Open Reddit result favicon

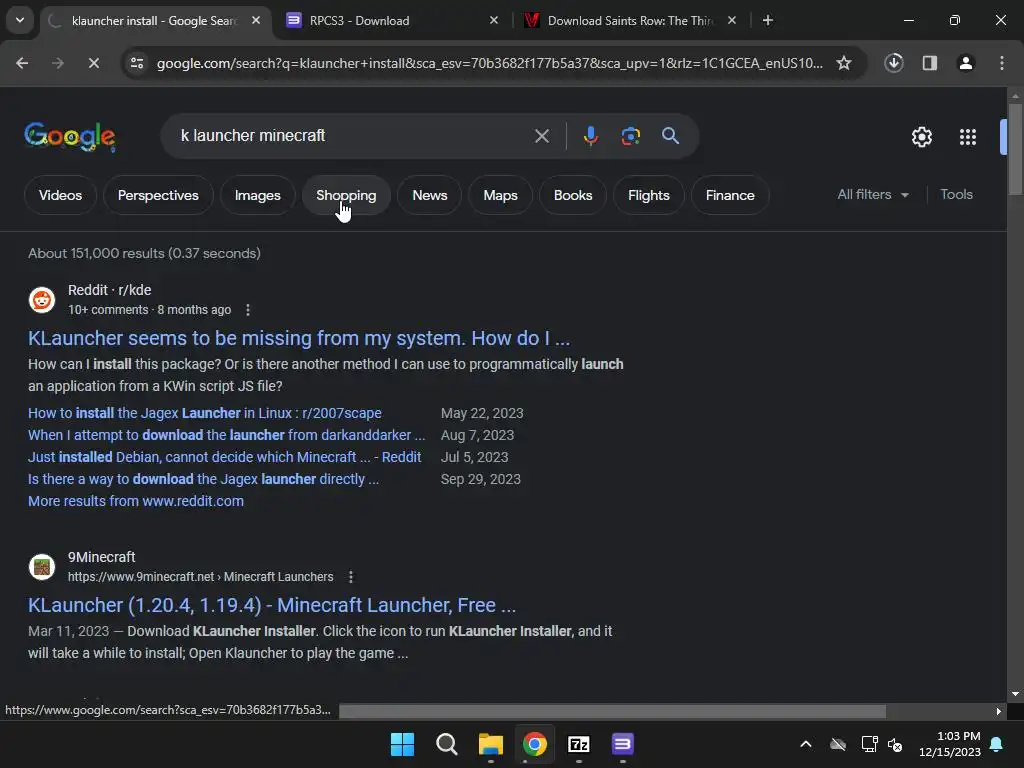pos(42,300)
